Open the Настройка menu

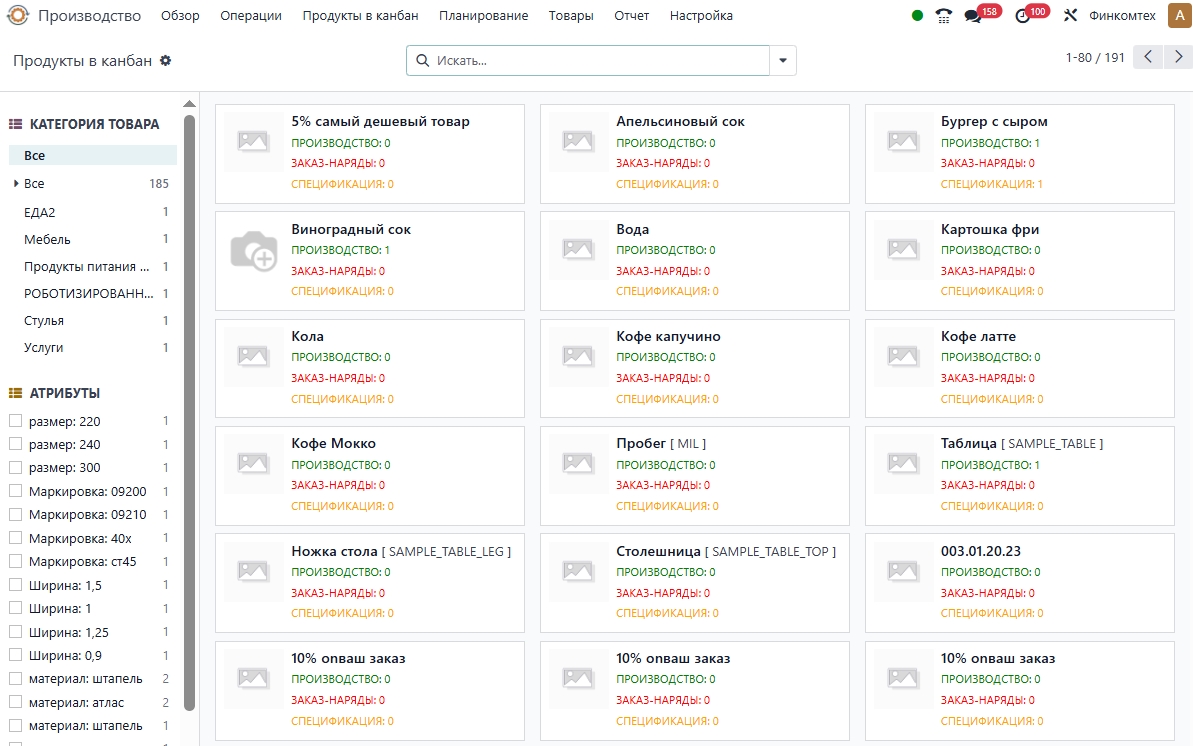[x=701, y=16]
